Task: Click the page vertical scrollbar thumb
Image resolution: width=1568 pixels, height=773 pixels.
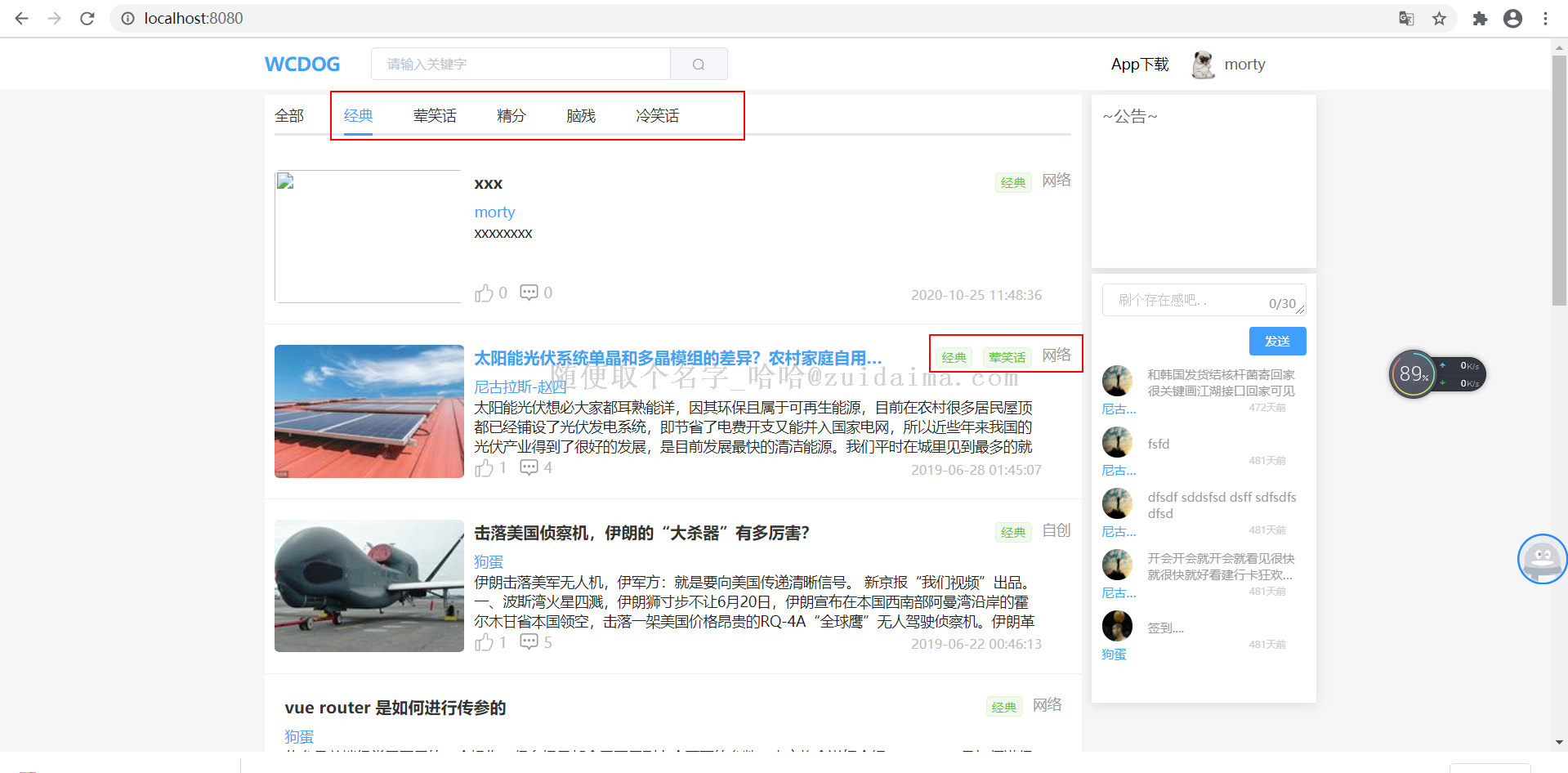Action: tap(1559, 180)
